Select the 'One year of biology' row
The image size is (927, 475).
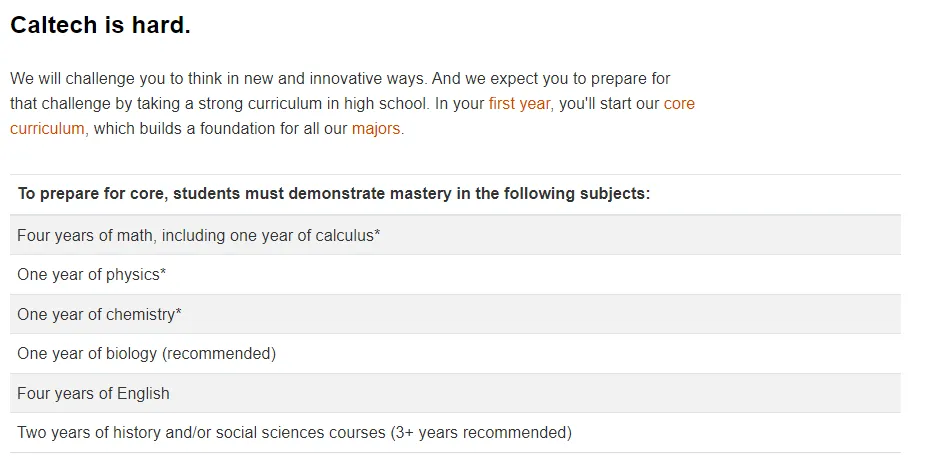click(x=455, y=353)
